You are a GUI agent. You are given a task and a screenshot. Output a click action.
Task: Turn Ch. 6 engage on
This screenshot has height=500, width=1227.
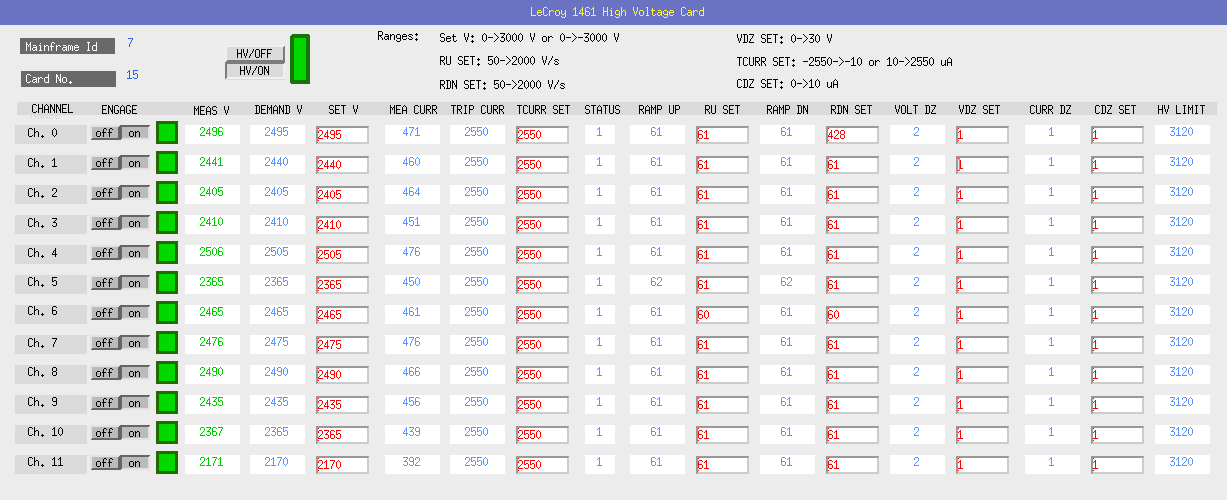coord(135,313)
